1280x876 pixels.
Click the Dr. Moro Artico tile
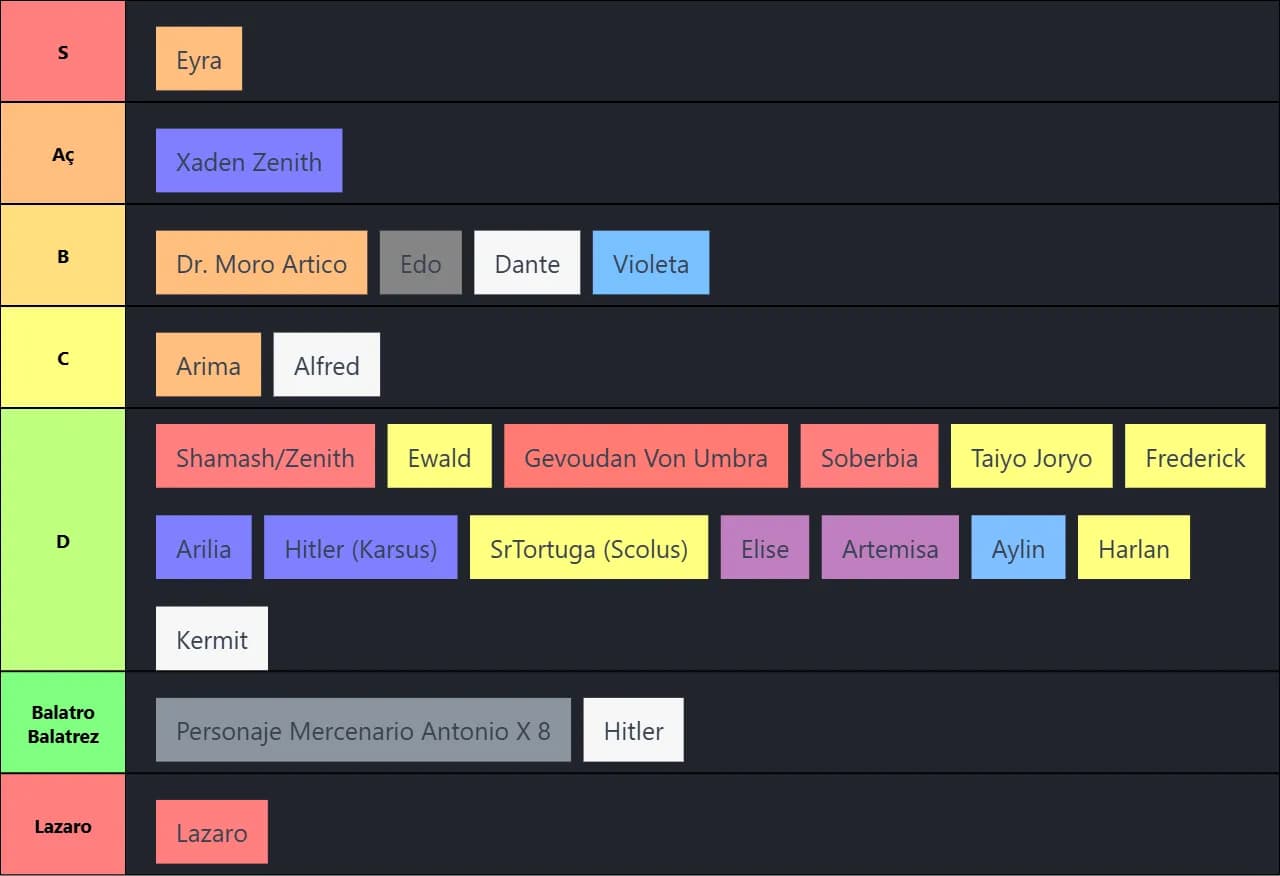tap(261, 263)
